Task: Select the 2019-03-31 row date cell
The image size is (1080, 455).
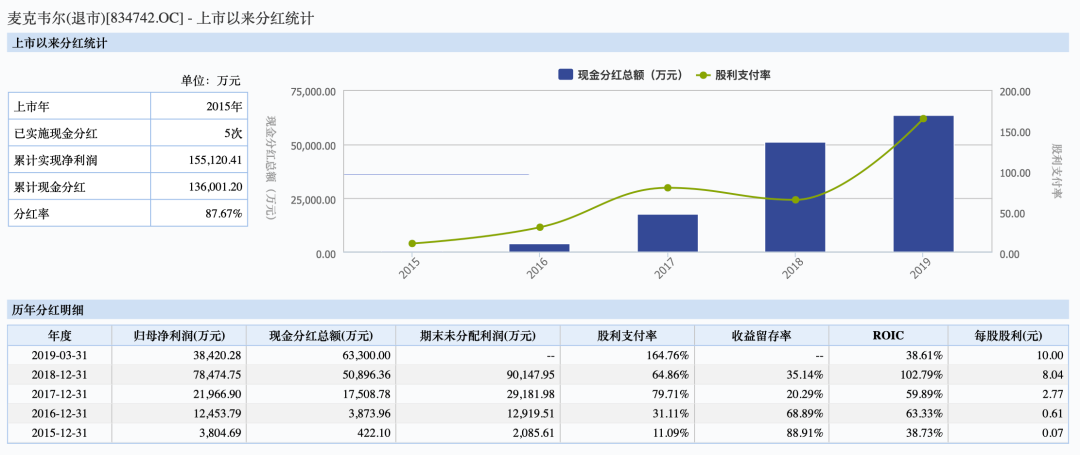Action: 60,355
